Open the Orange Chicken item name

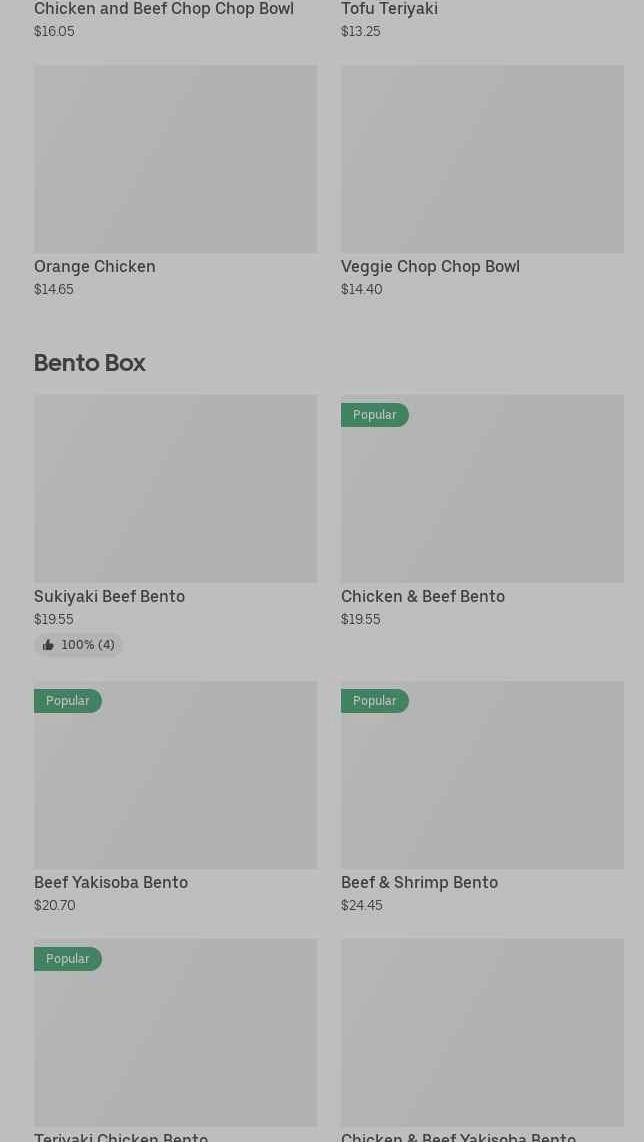click(95, 266)
